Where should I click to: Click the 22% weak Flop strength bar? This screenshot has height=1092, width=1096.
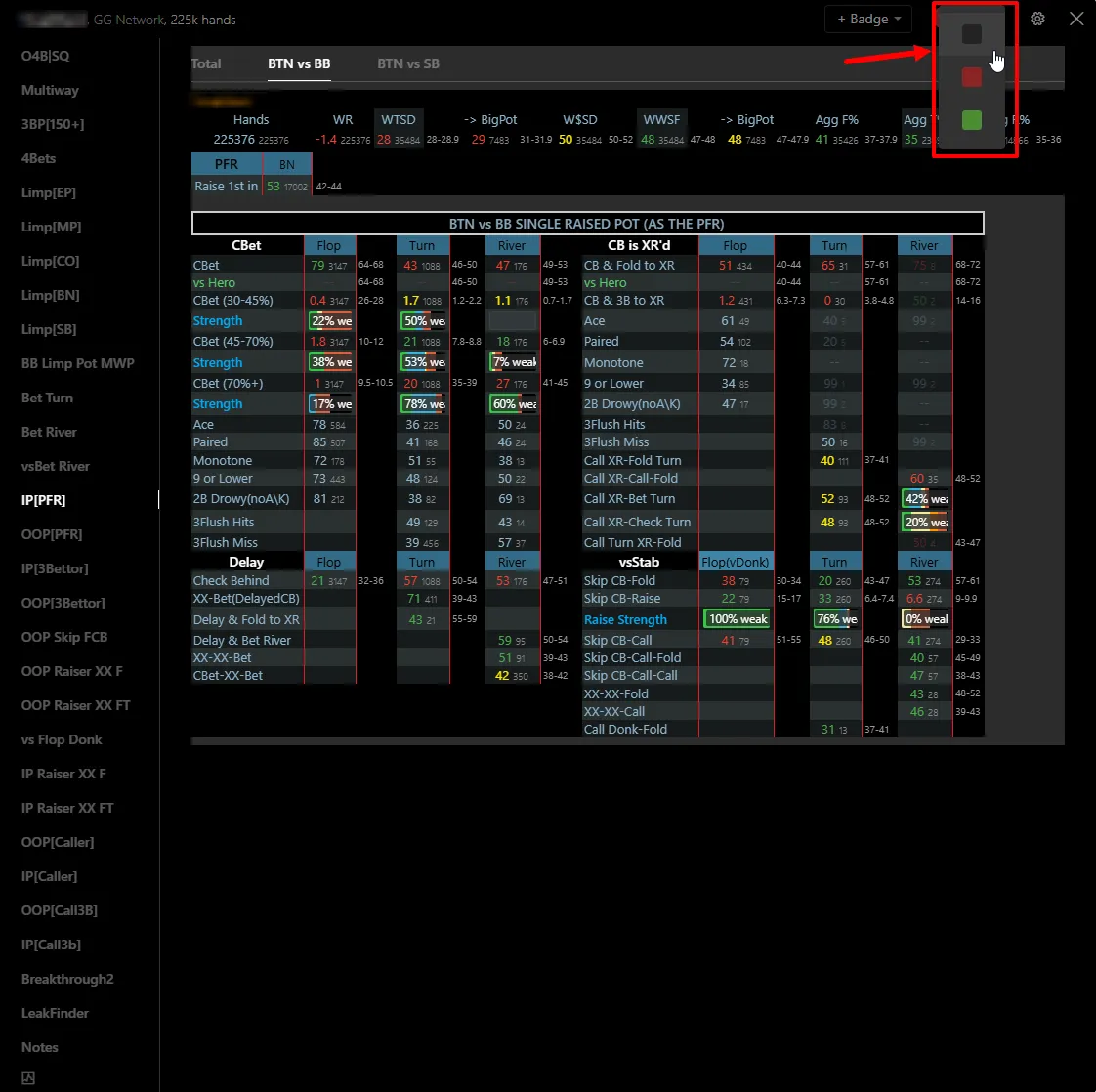coord(330,321)
